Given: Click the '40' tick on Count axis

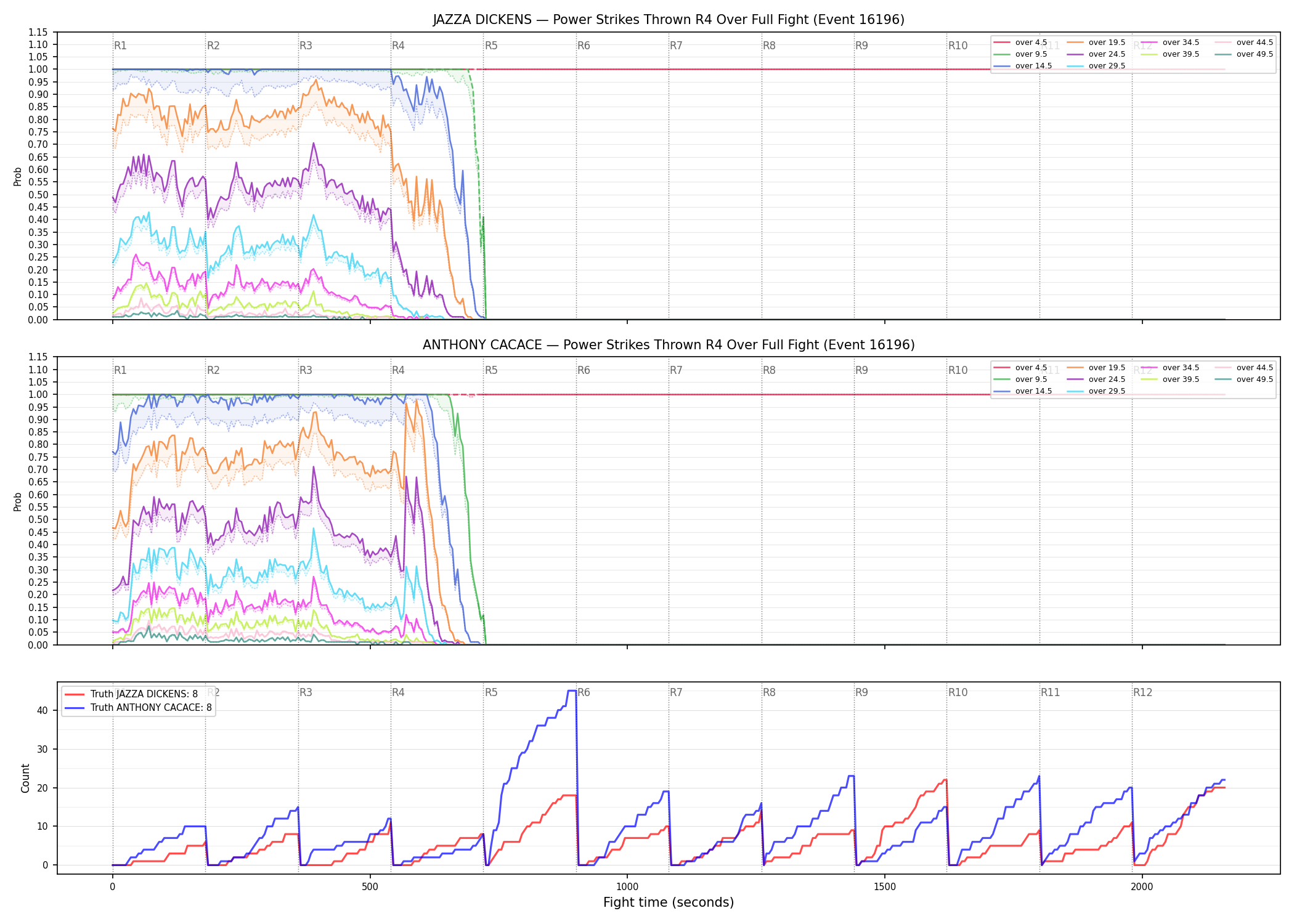Looking at the screenshot, I should point(42,710).
